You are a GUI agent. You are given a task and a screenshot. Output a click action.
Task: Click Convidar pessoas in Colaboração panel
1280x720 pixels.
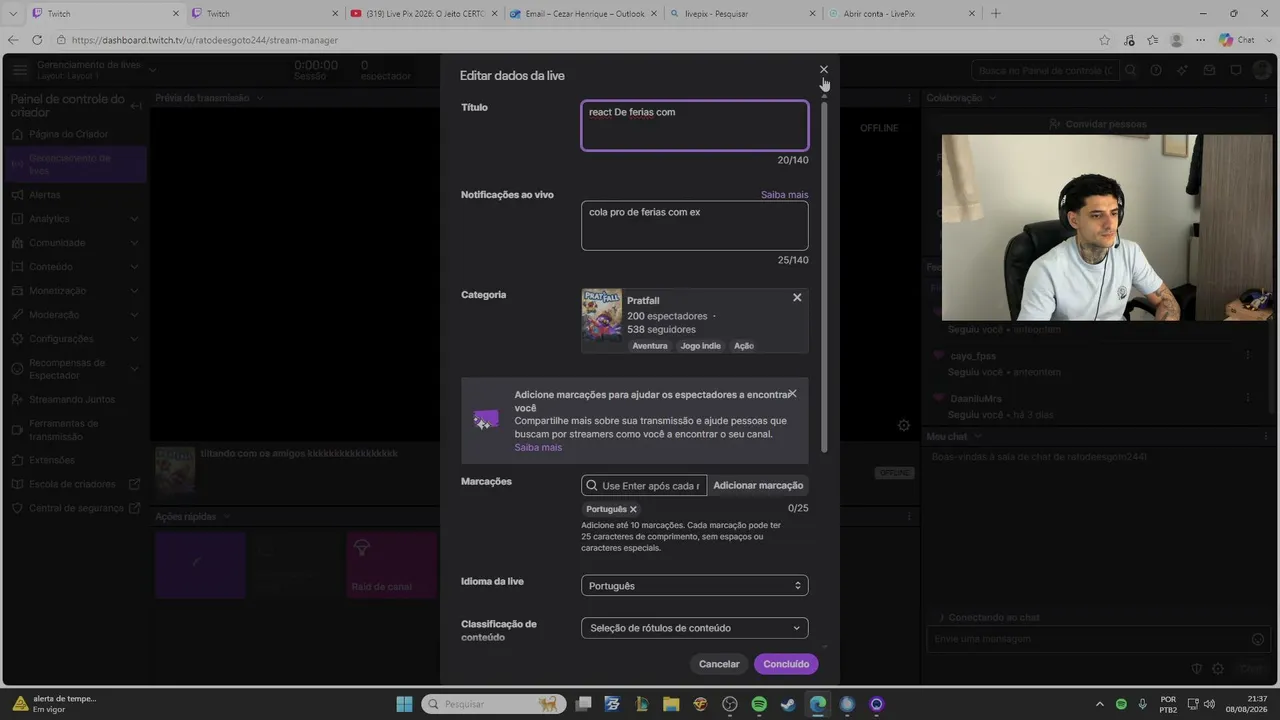tap(1098, 124)
